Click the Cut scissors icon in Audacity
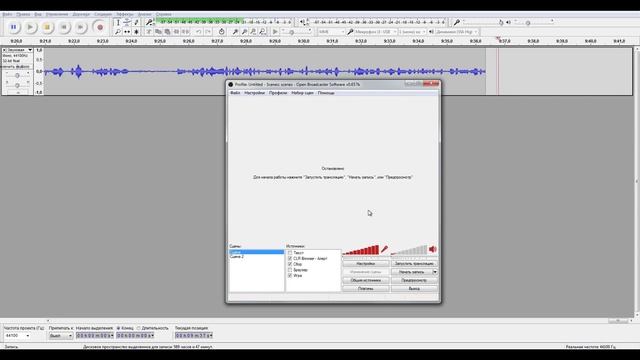Viewport: 640px width, 360px height. pos(149,31)
